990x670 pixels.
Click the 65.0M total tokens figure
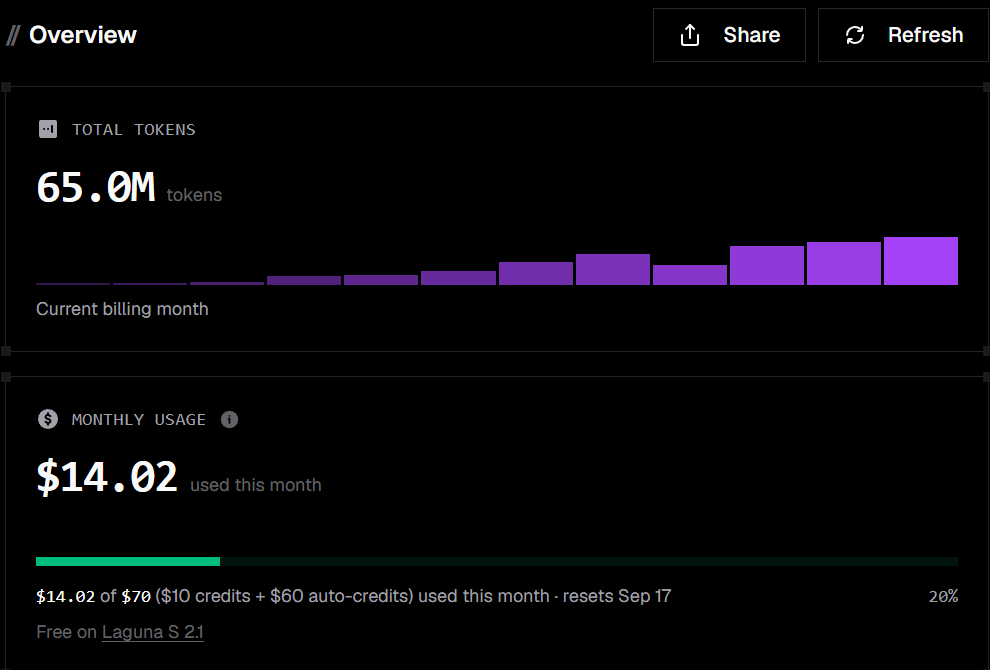tap(96, 188)
